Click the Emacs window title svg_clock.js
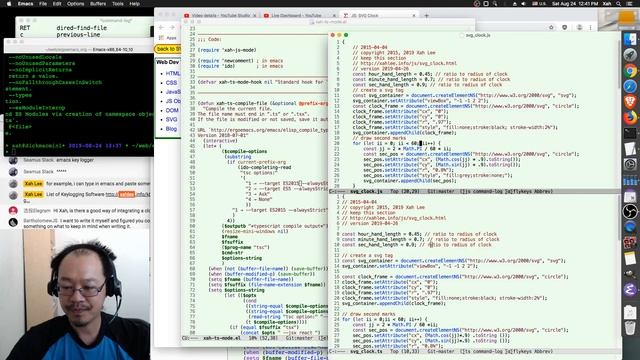 (478, 35)
